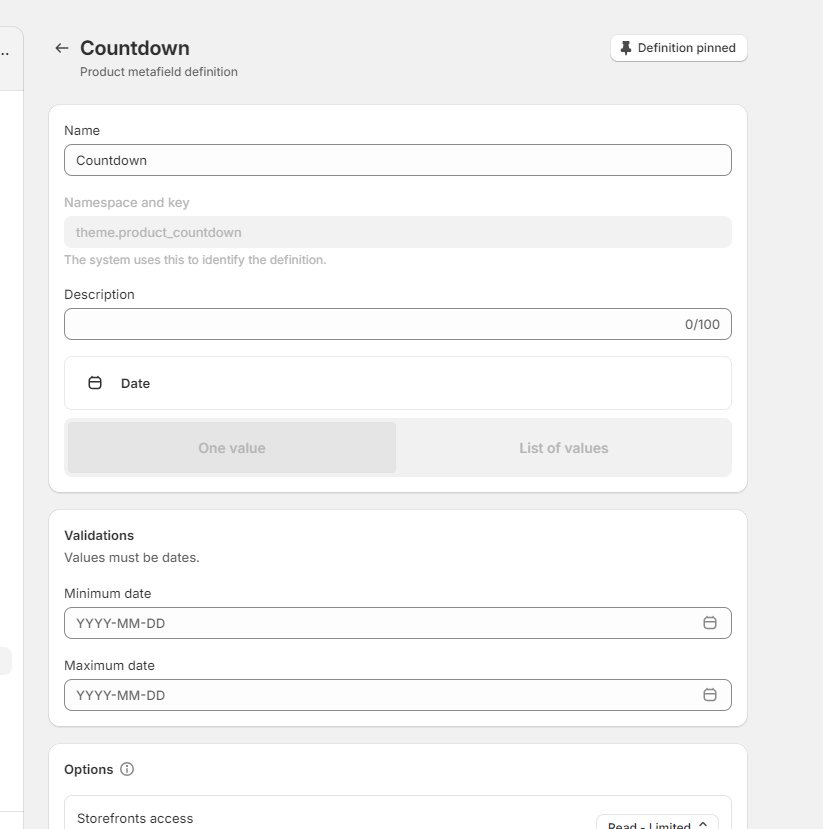Open the Maximum date calendar picker icon

[x=710, y=695]
